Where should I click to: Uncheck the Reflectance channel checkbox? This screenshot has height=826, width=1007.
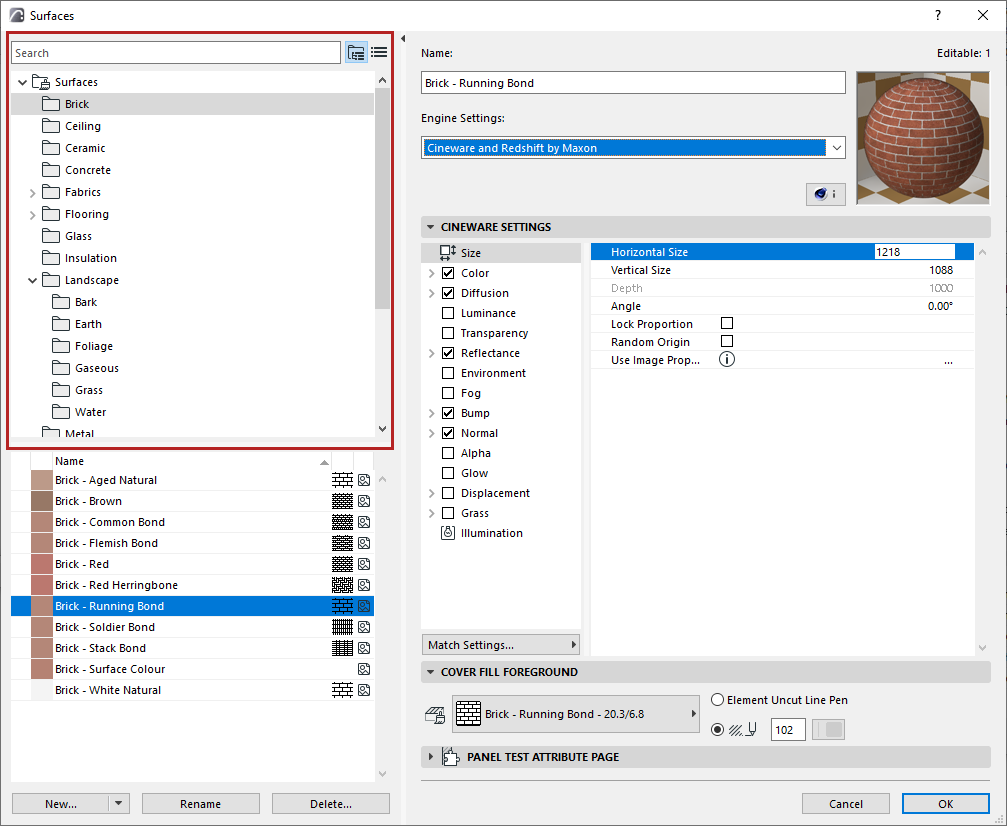coord(448,353)
